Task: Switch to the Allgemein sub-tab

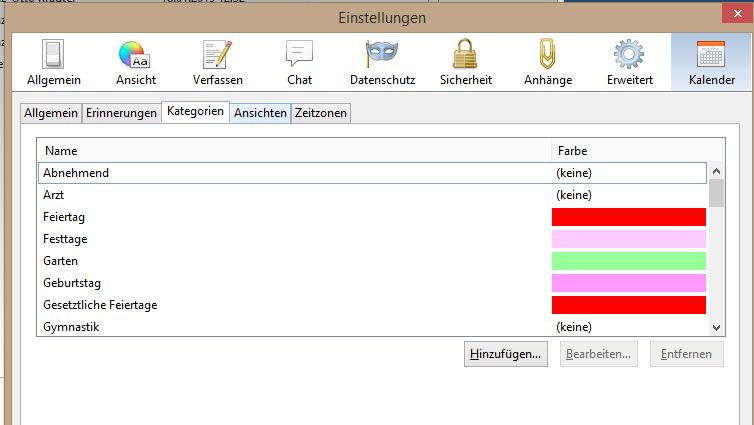Action: tap(51, 113)
